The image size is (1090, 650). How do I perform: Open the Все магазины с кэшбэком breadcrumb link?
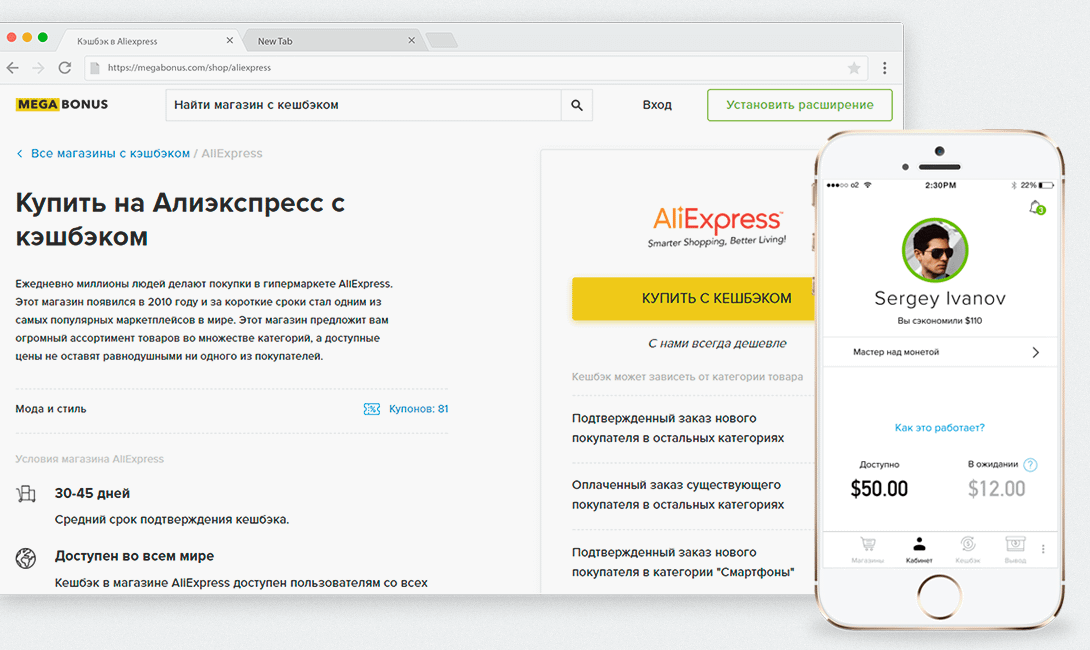tap(111, 154)
